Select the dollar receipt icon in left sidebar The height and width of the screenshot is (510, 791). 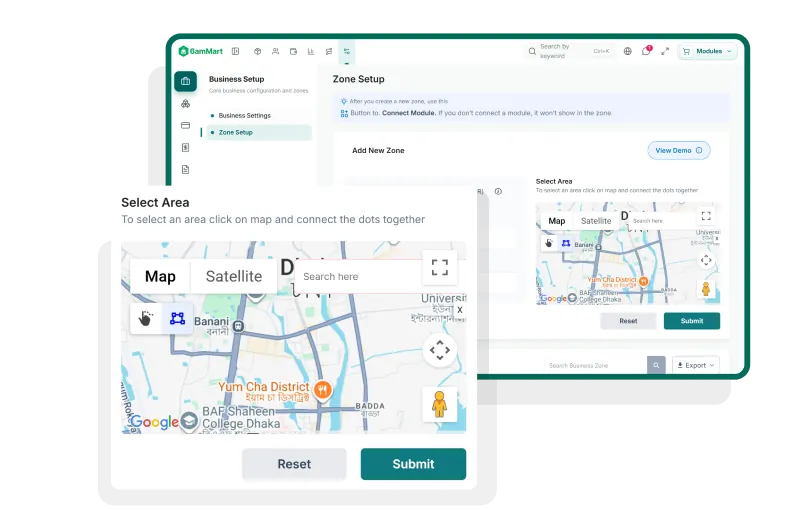point(186,147)
